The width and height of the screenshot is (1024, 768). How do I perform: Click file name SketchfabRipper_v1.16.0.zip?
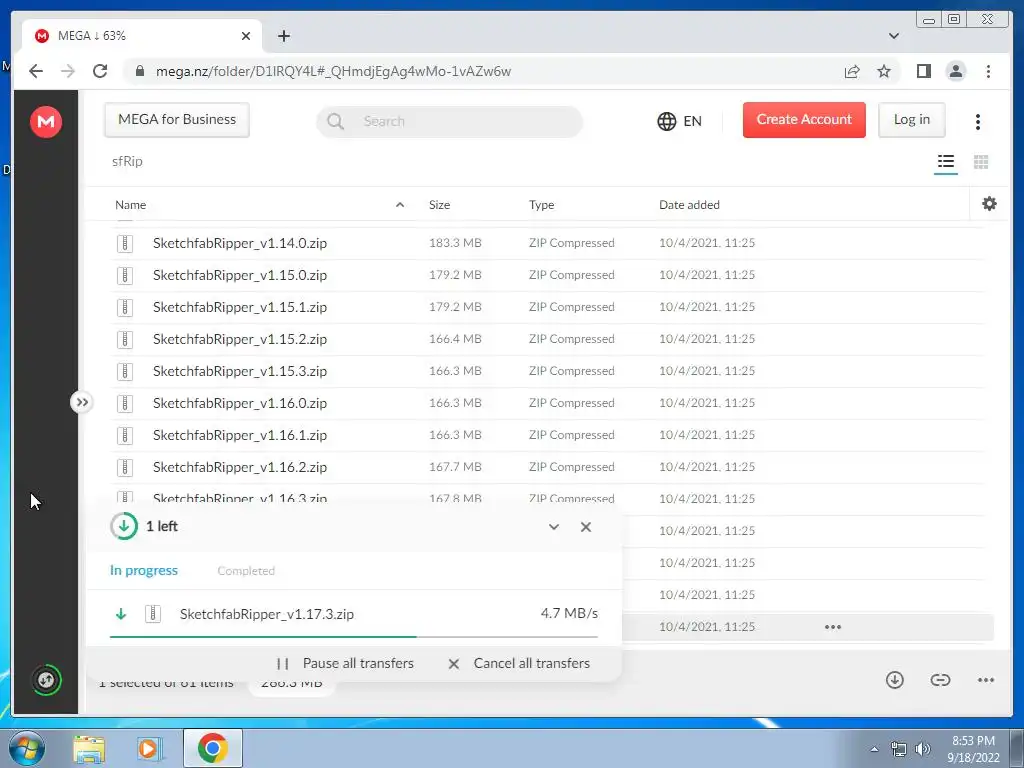tap(240, 403)
